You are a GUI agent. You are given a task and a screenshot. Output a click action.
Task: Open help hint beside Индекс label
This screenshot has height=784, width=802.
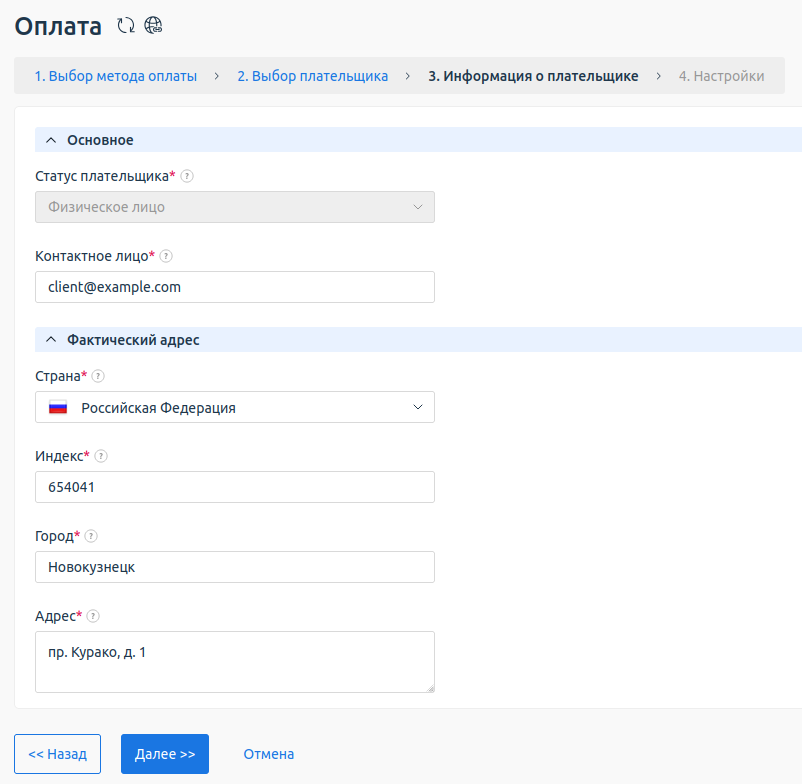pyautogui.click(x=101, y=456)
